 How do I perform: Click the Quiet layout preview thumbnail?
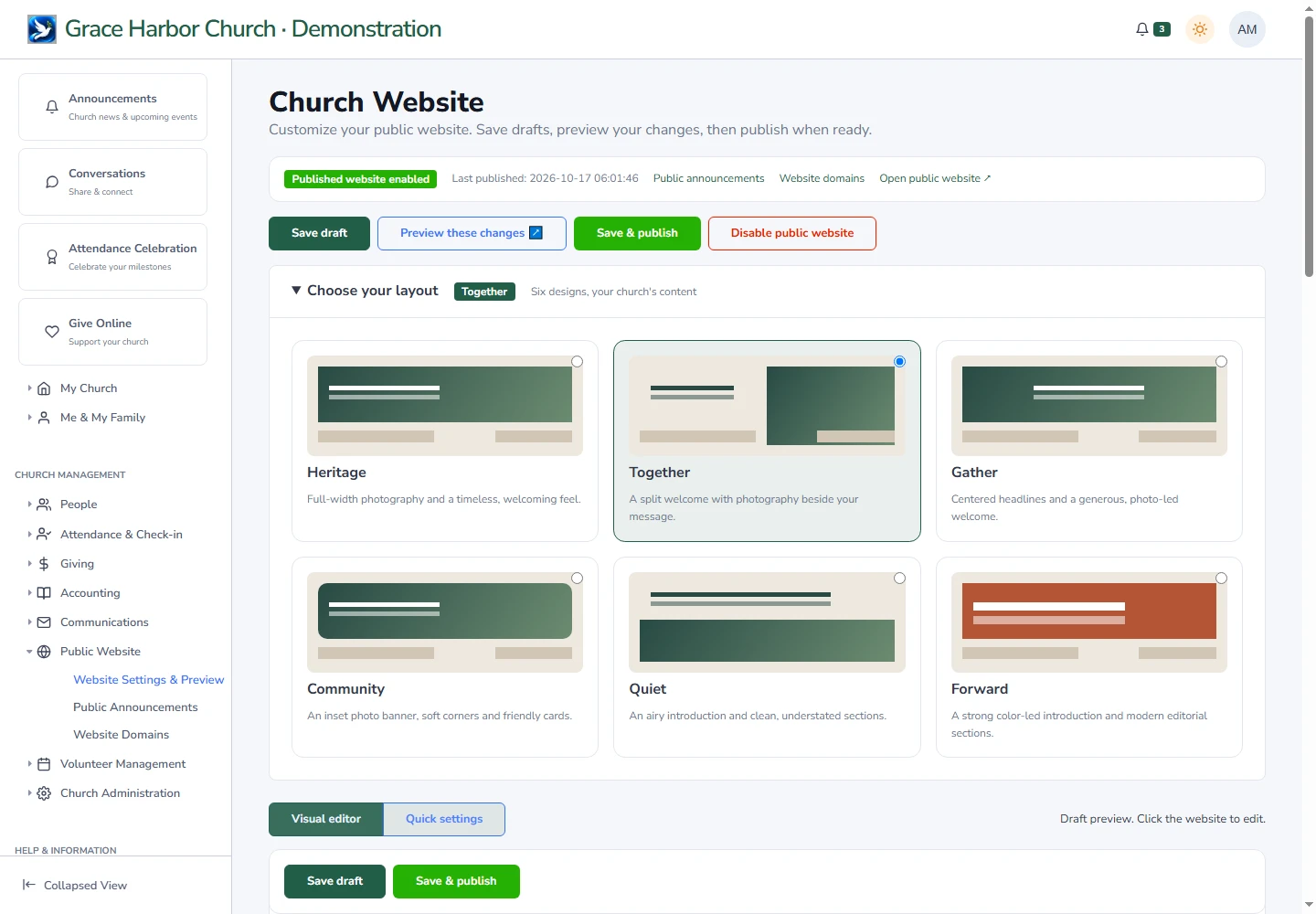(767, 622)
